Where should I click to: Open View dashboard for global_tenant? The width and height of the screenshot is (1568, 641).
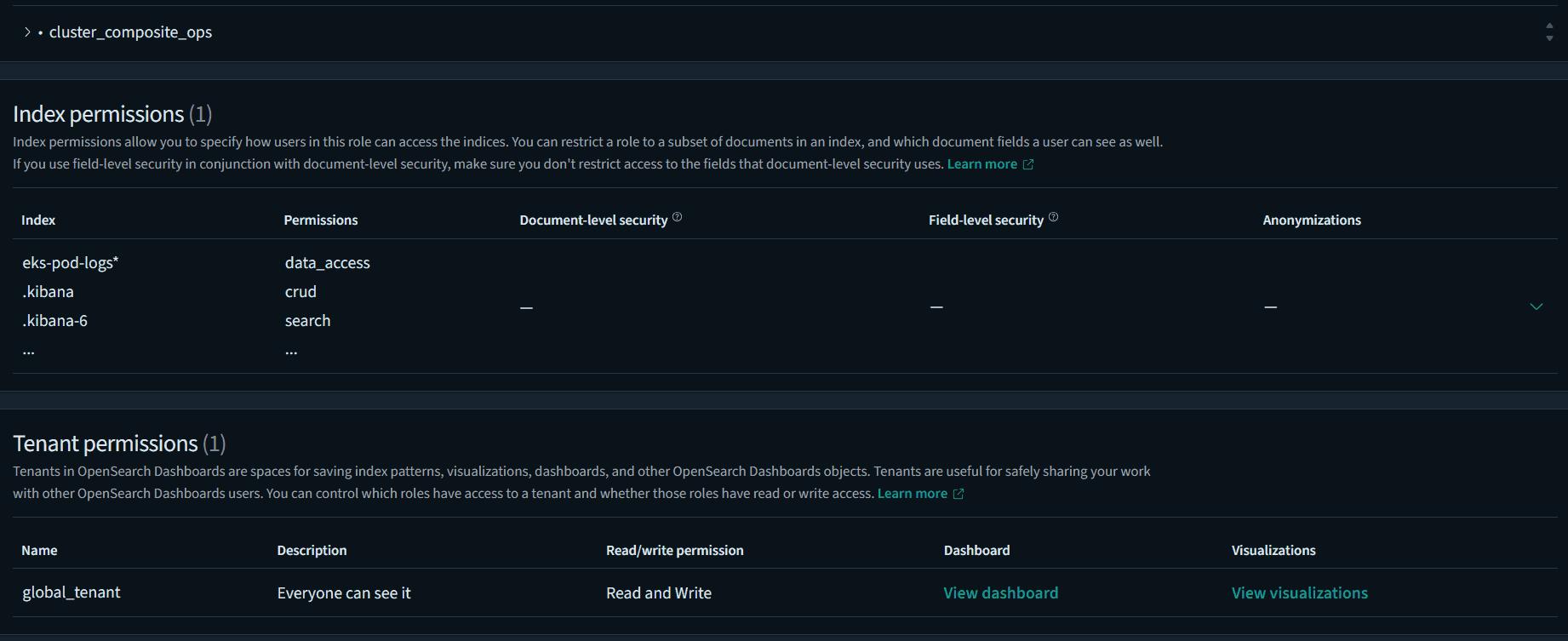tap(1000, 593)
